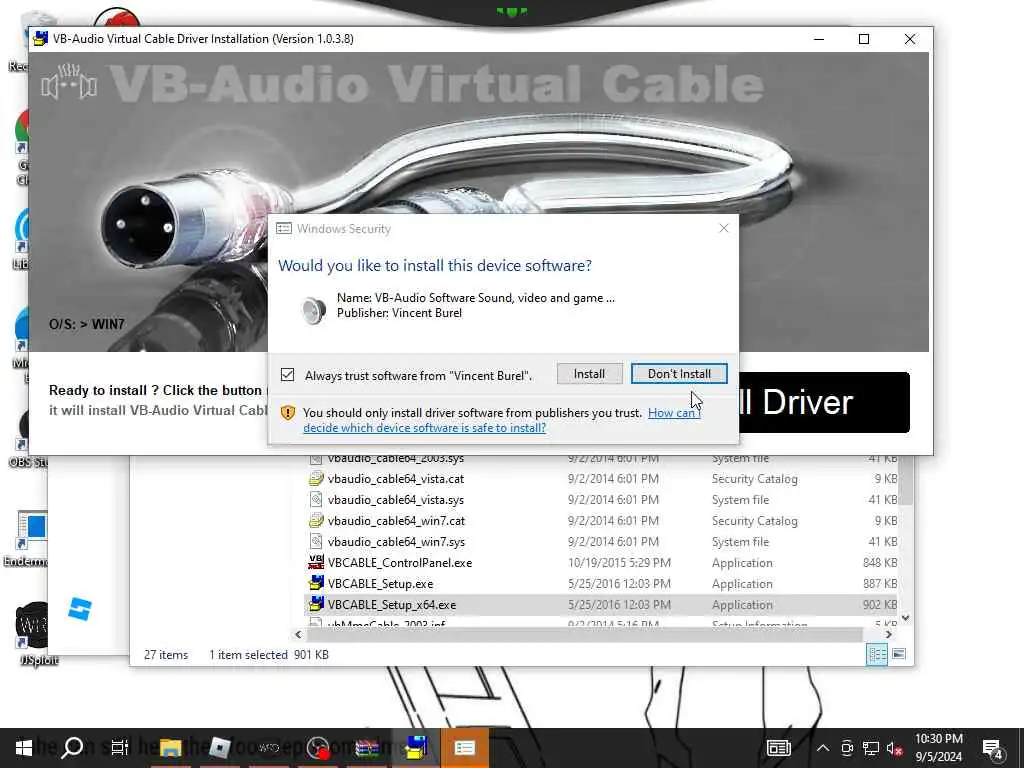
Task: Click the speaker device icon in the security dialog
Action: (x=314, y=310)
